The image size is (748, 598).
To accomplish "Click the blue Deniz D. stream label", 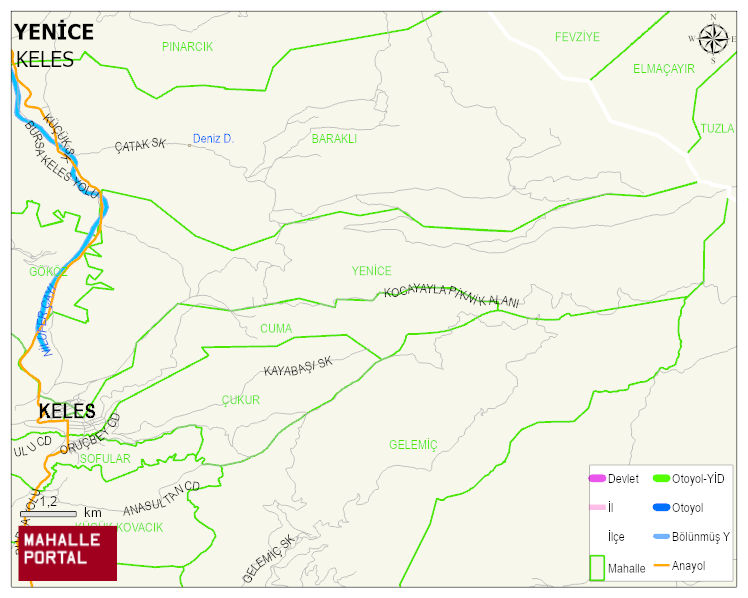I will click(x=213, y=139).
